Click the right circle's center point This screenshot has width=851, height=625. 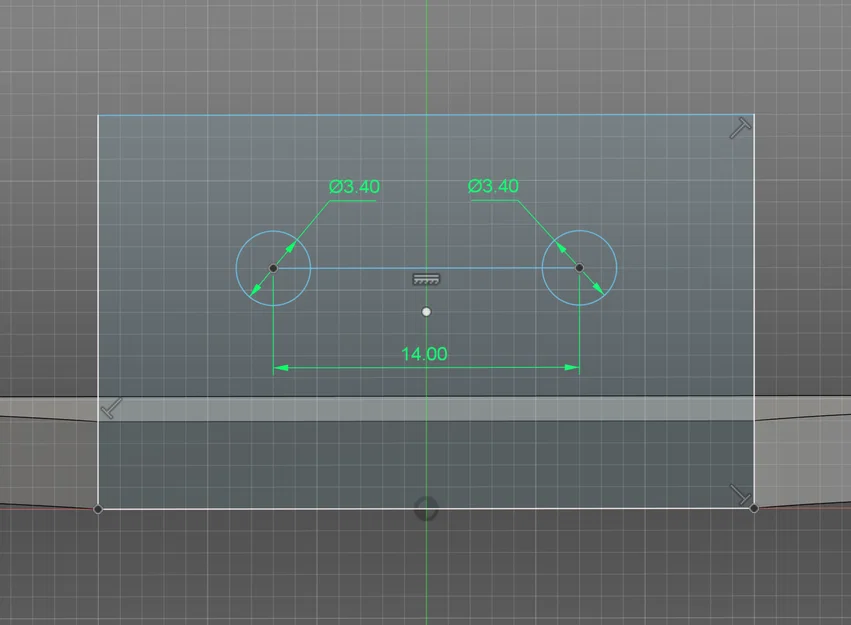point(580,267)
